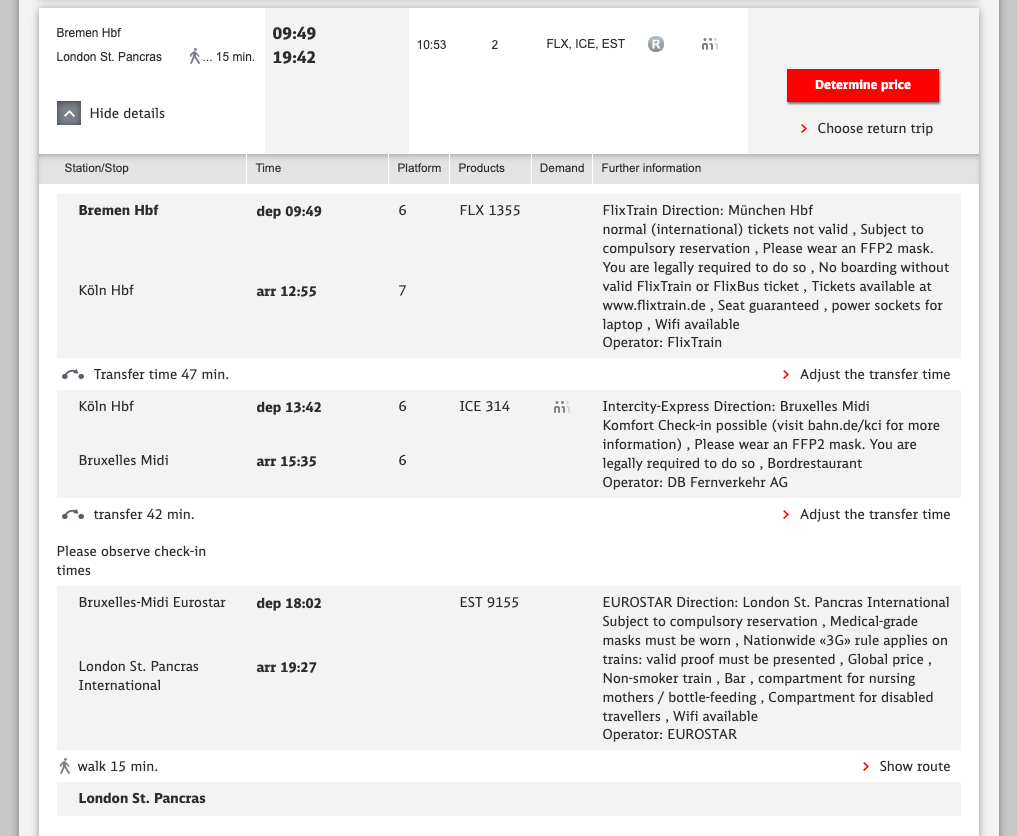The width and height of the screenshot is (1017, 836).
Task: Select the Further information column header
Action: 651,168
